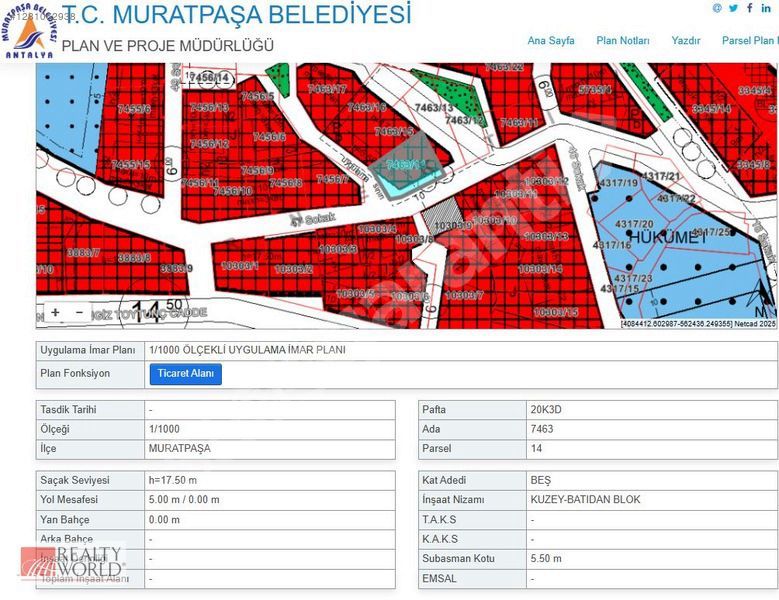This screenshot has width=779, height=600.
Task: Go to Ana Sayfa menu item
Action: pyautogui.click(x=551, y=41)
